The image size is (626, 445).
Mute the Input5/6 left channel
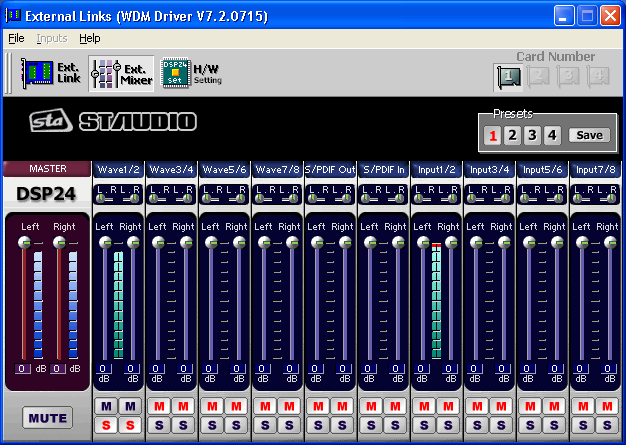pos(530,406)
